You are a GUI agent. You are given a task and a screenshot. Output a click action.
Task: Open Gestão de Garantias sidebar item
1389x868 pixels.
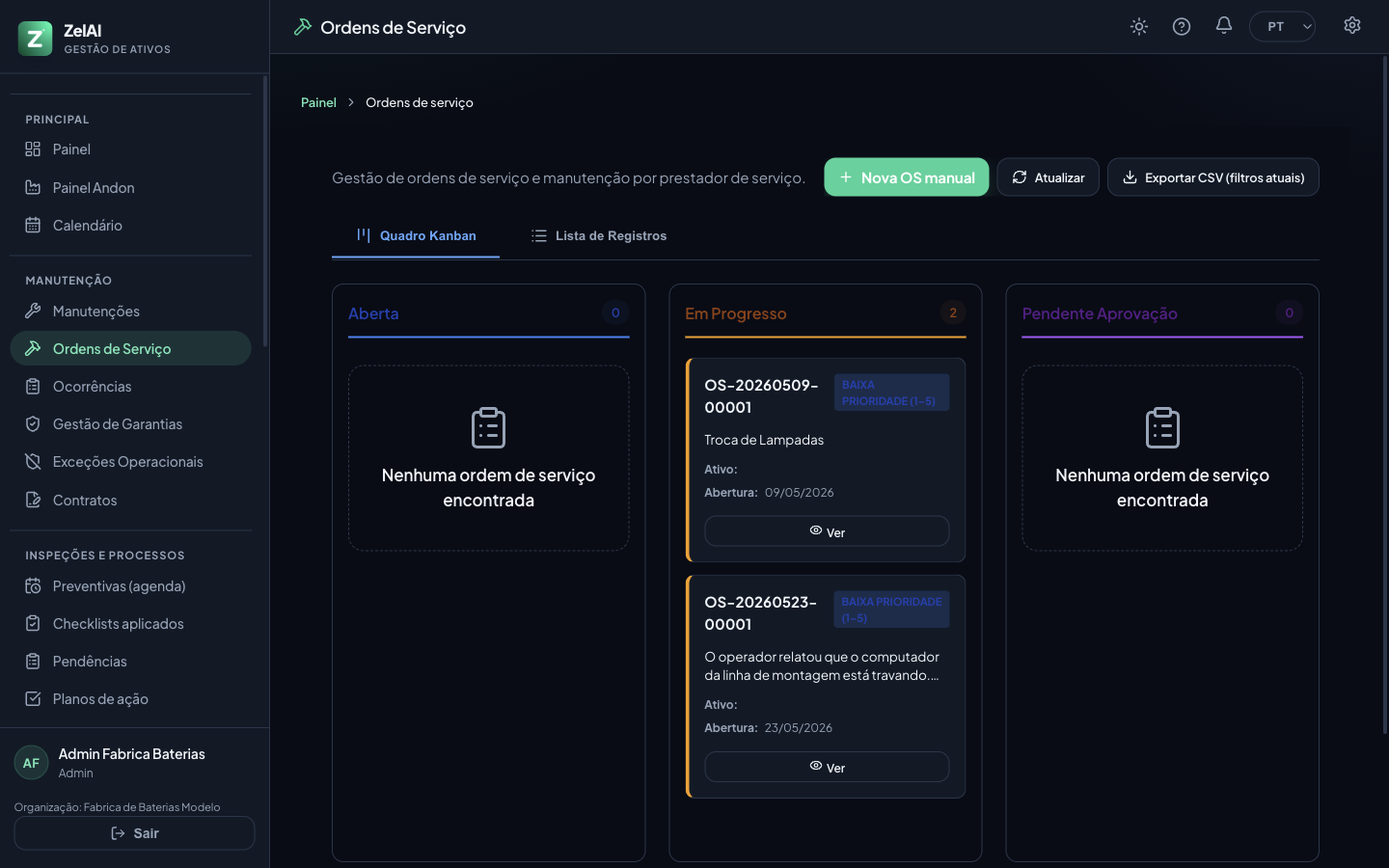tap(130, 424)
